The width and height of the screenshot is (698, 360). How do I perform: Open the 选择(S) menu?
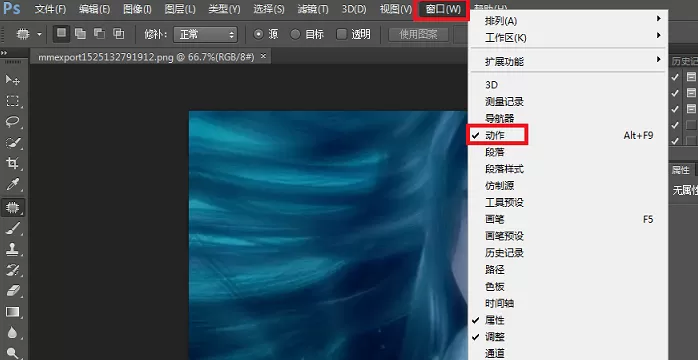pos(268,9)
